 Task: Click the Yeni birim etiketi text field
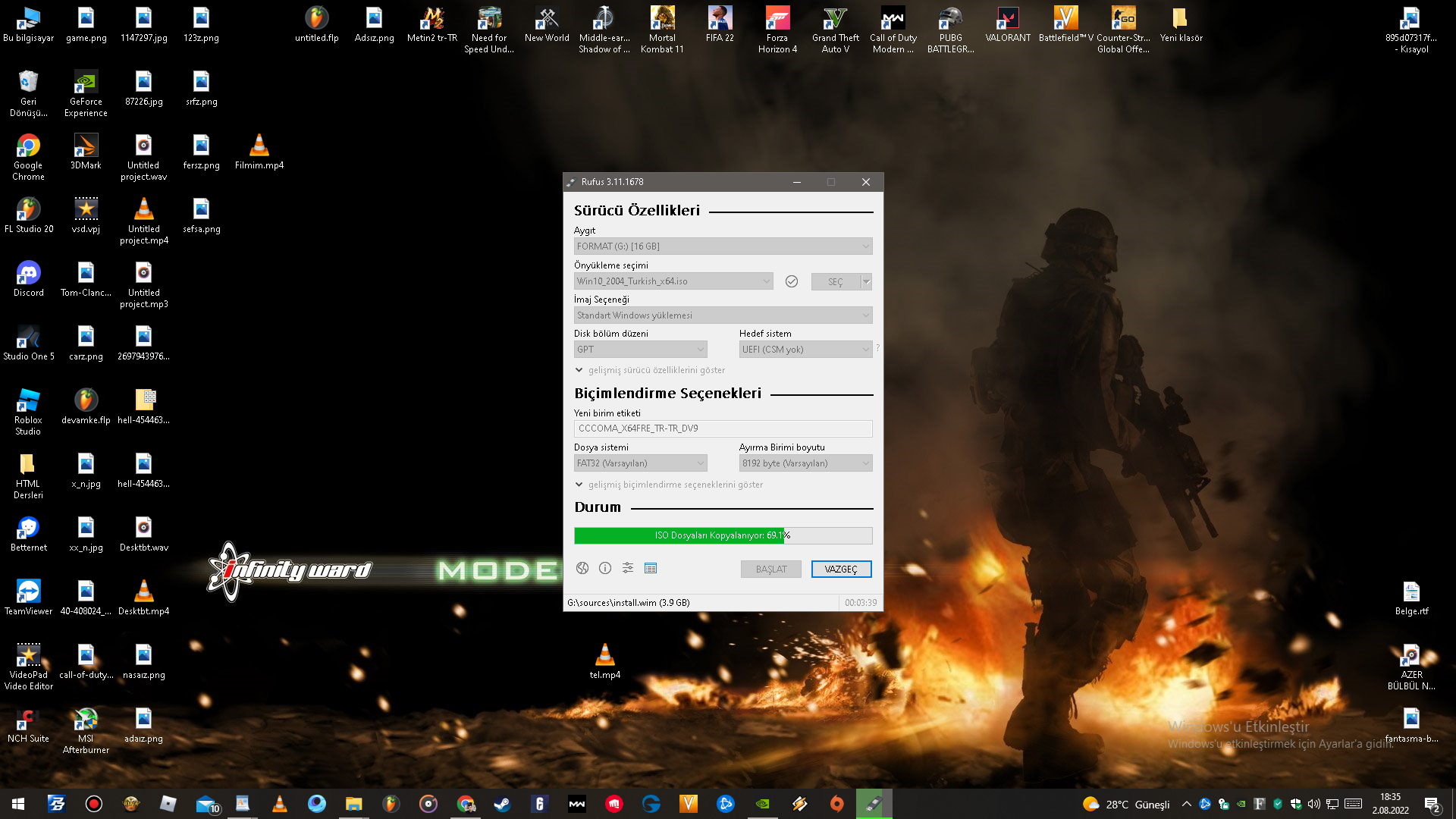(x=723, y=428)
